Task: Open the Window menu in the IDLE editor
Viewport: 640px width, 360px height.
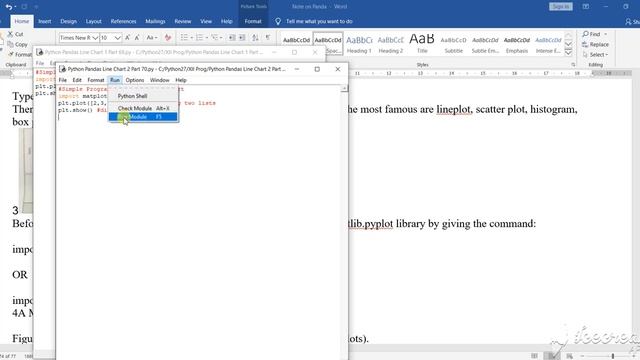Action: pos(159,80)
